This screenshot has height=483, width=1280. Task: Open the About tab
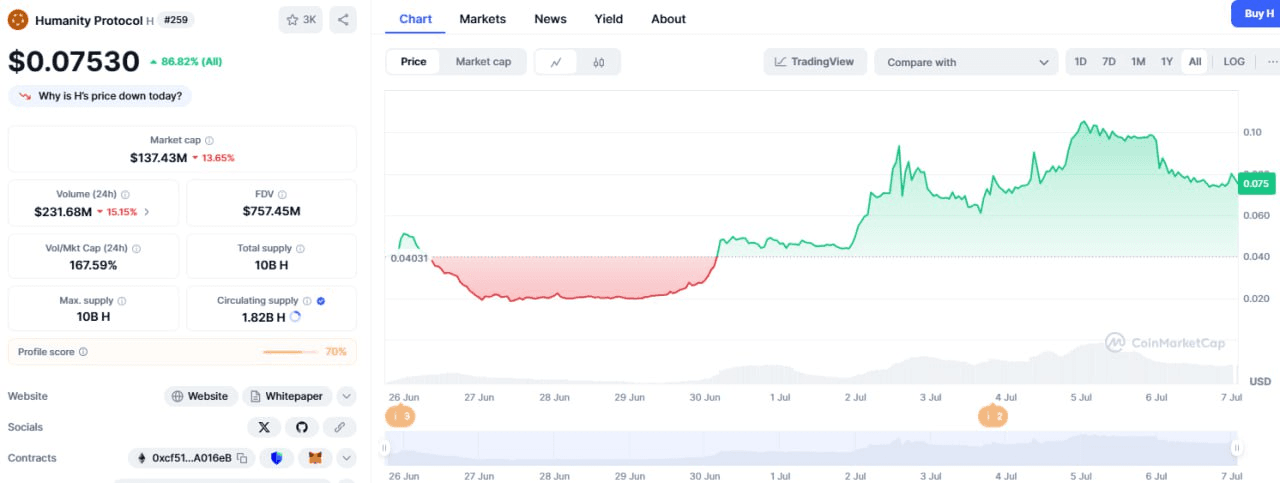pos(668,19)
